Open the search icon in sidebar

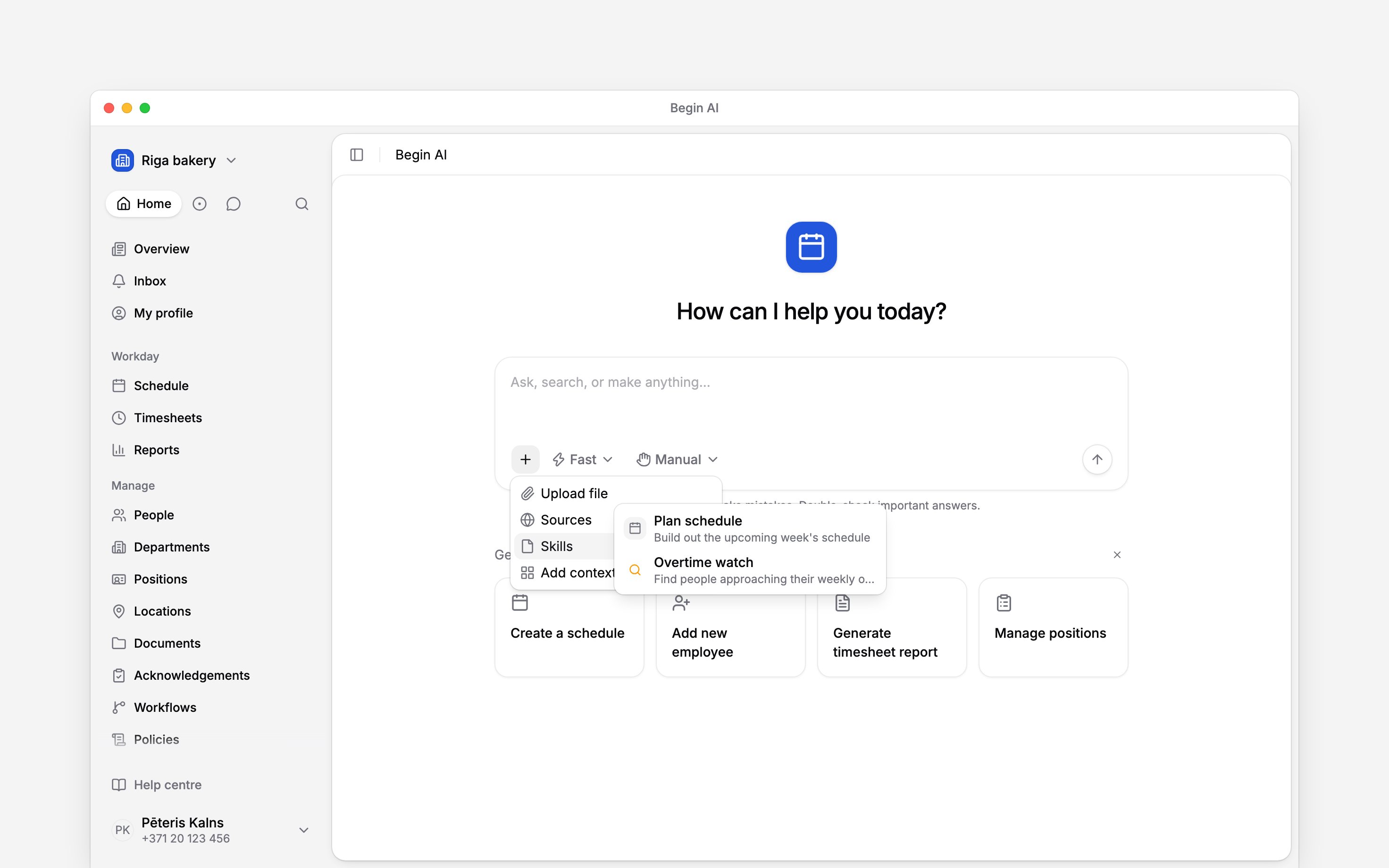click(302, 204)
